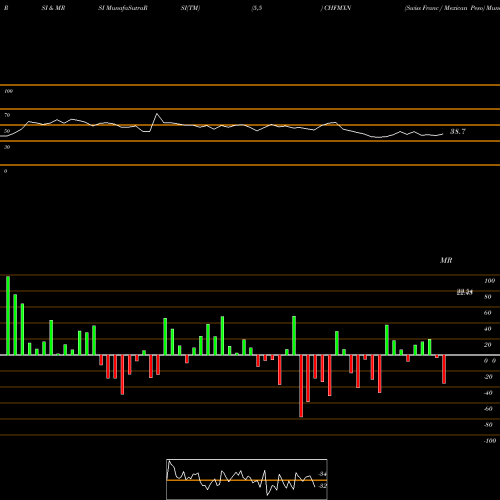Image resolution: width=500 pixels, height=500 pixels.
Task: Click the 'SI(TM)' header text
Action: 190,8
